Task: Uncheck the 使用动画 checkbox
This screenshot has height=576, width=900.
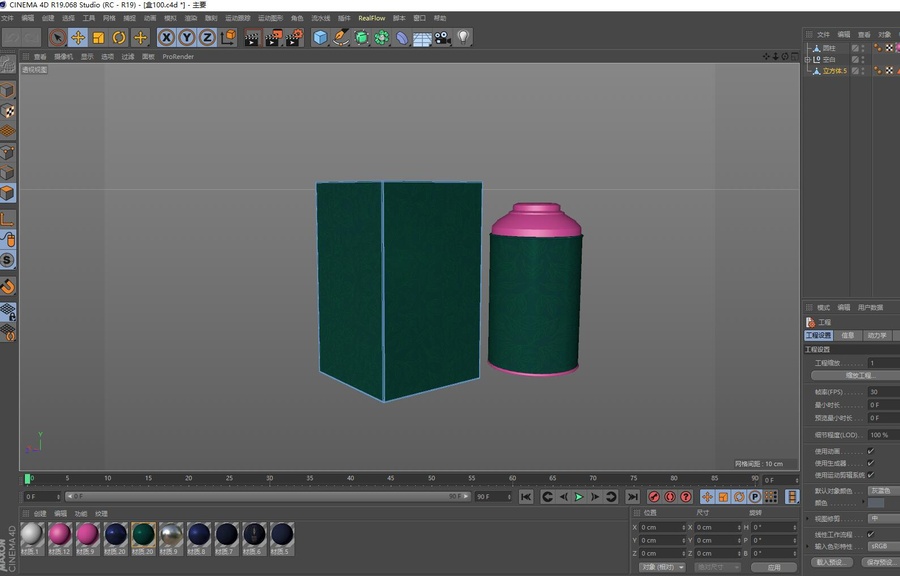Action: click(x=871, y=451)
